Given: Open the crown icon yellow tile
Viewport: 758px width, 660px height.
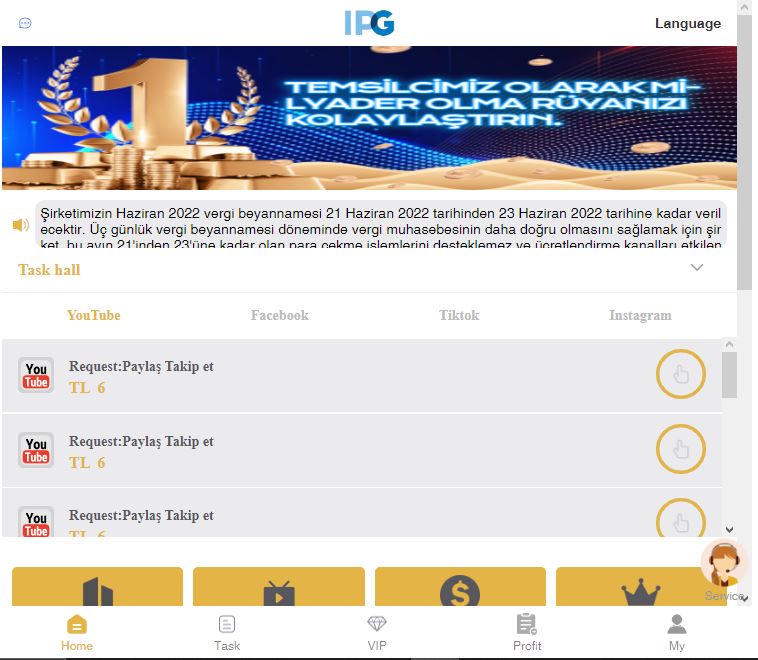Looking at the screenshot, I should coord(641,587).
